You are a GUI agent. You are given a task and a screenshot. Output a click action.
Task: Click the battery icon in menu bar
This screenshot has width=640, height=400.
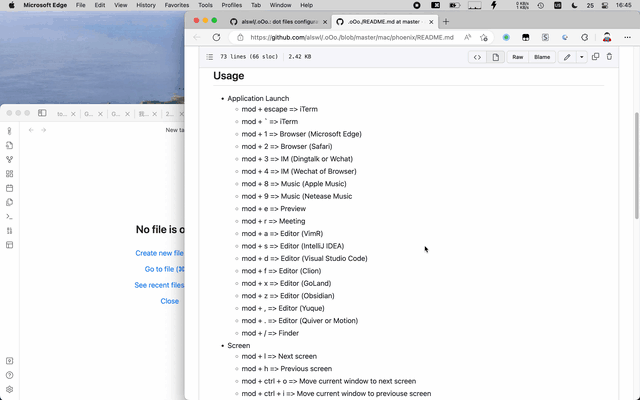pyautogui.click(x=454, y=5)
